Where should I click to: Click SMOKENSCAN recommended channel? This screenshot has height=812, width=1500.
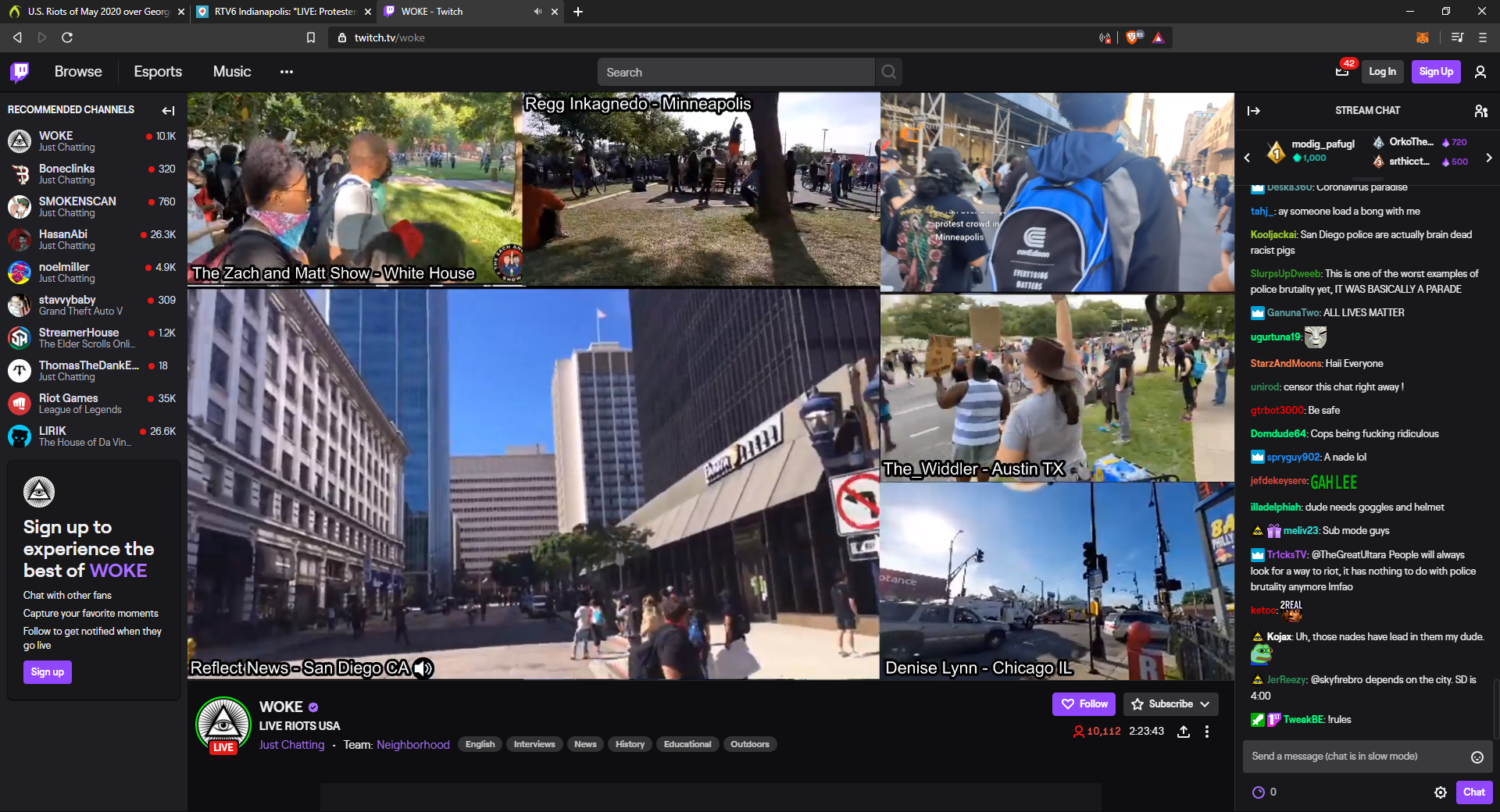tap(92, 207)
